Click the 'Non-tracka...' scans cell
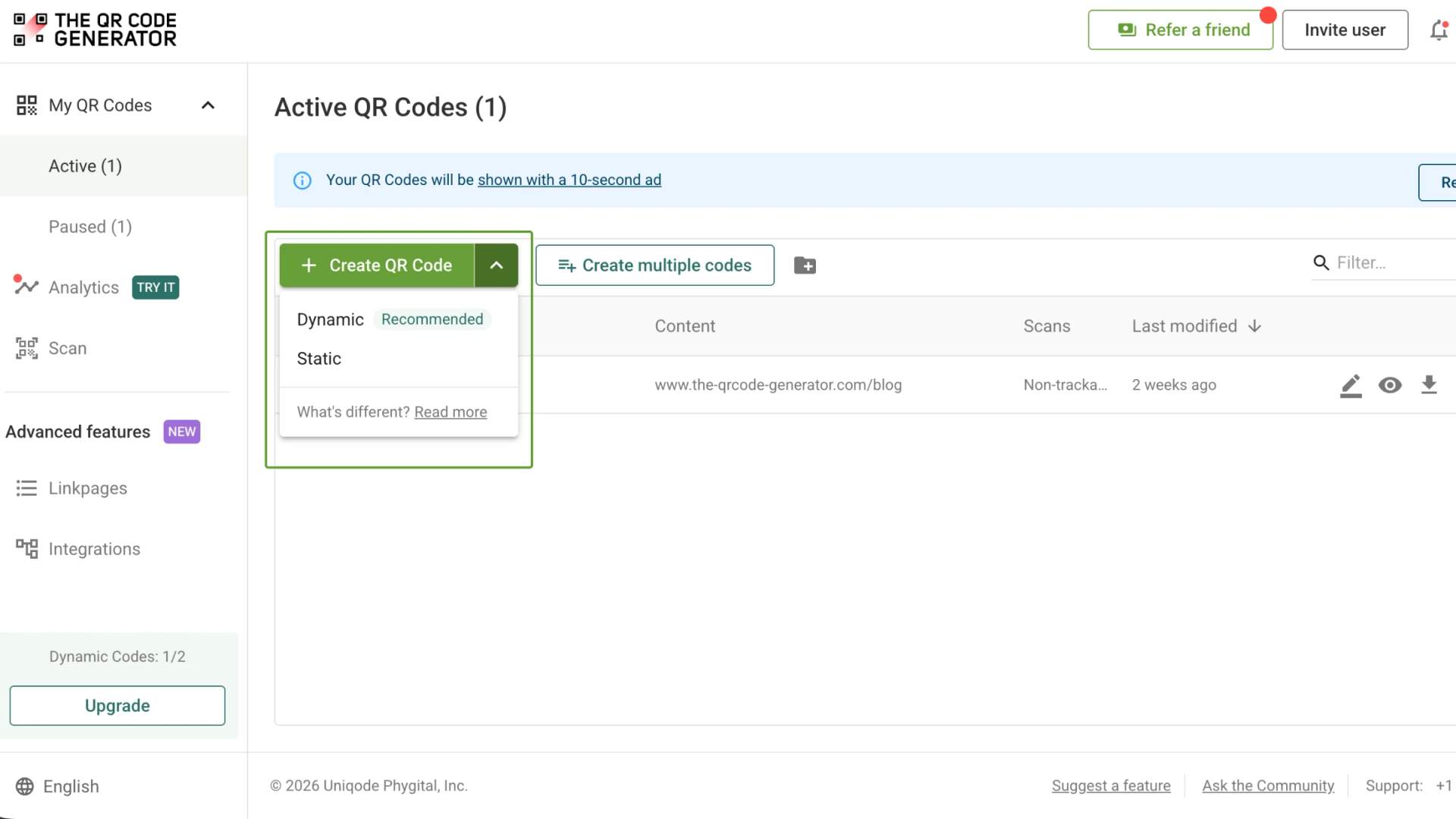The width and height of the screenshot is (1456, 819). (x=1065, y=384)
